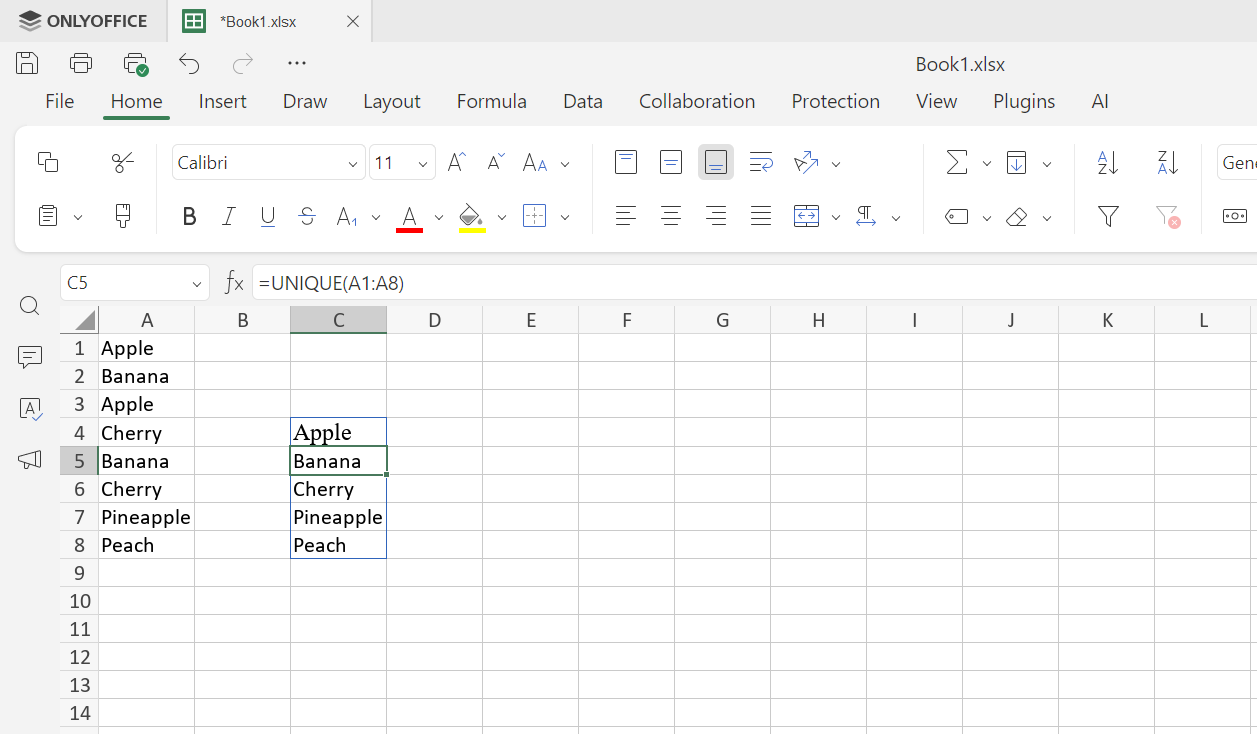Select cell A7 containing Pineapple
Image resolution: width=1257 pixels, height=734 pixels.
point(146,517)
